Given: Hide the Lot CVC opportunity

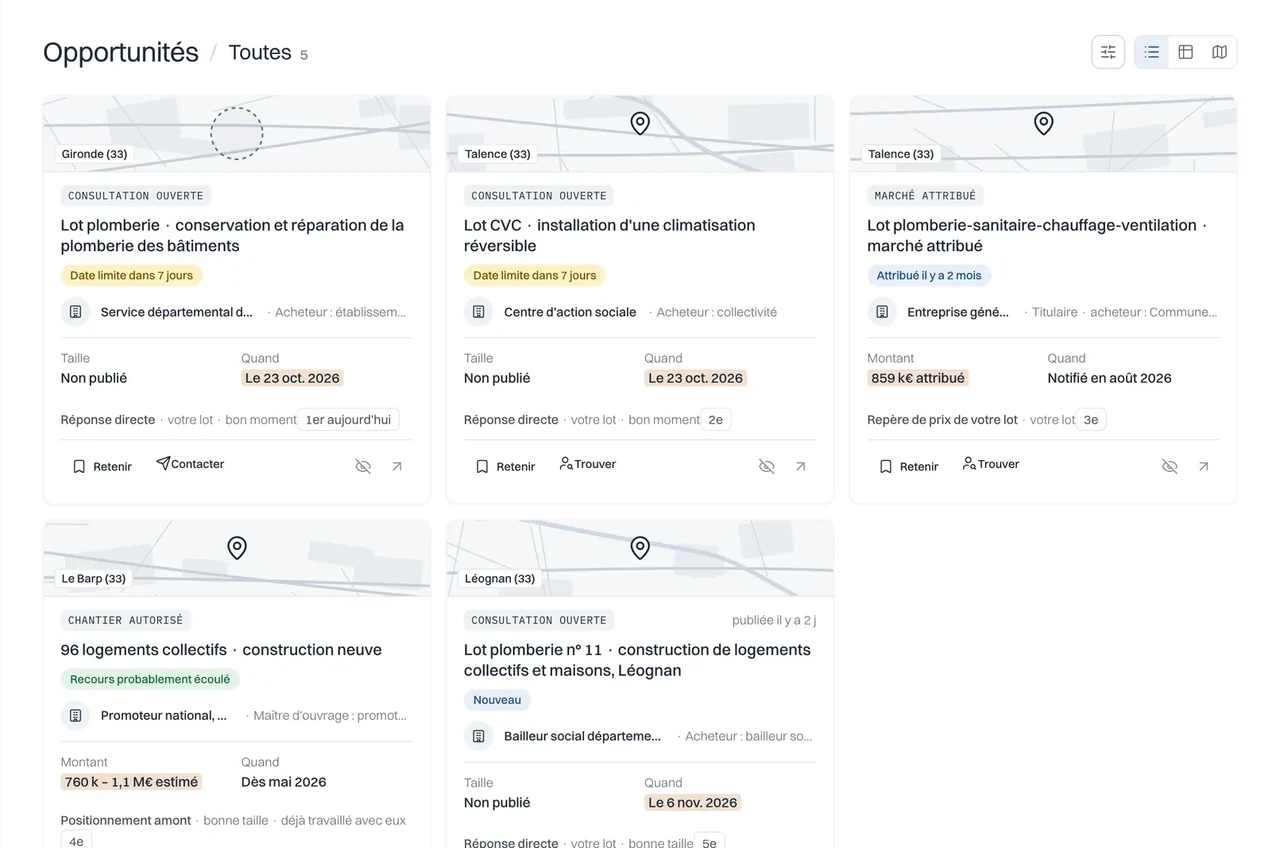Looking at the screenshot, I should [766, 466].
